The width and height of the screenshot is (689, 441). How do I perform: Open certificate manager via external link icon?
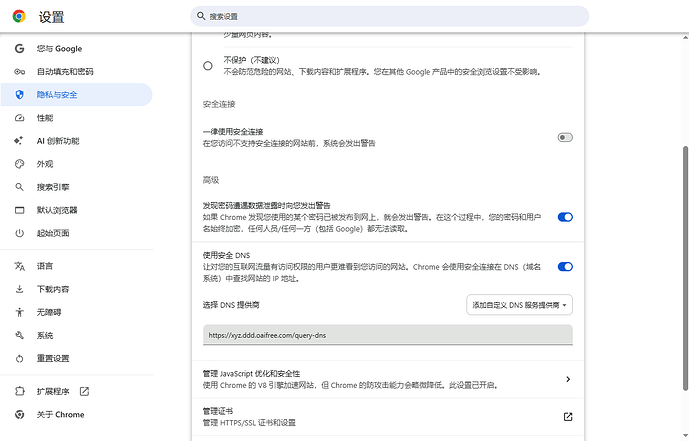click(x=568, y=416)
